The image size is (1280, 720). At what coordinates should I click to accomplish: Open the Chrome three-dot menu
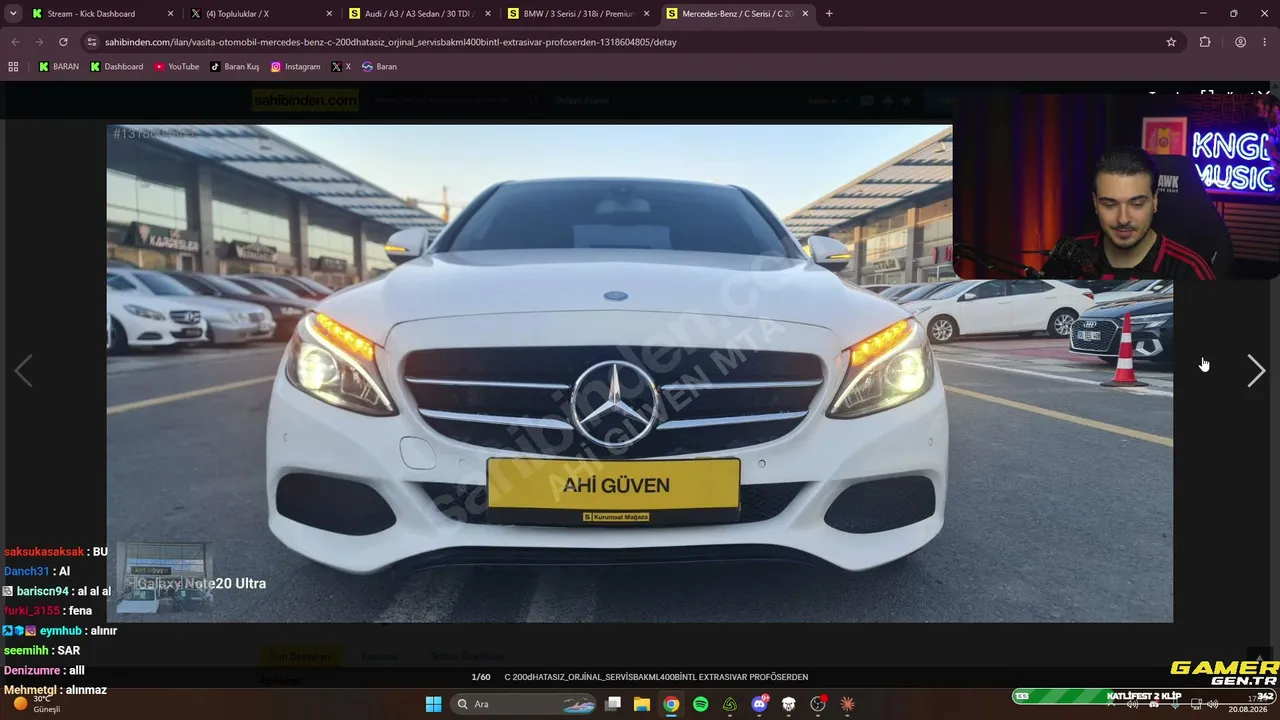coord(1265,42)
